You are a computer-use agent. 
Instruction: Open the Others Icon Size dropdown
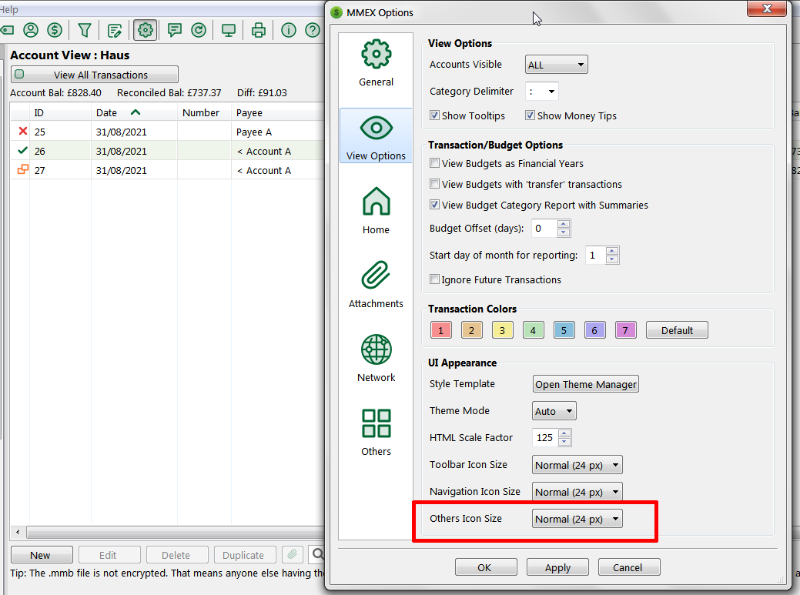pos(577,519)
